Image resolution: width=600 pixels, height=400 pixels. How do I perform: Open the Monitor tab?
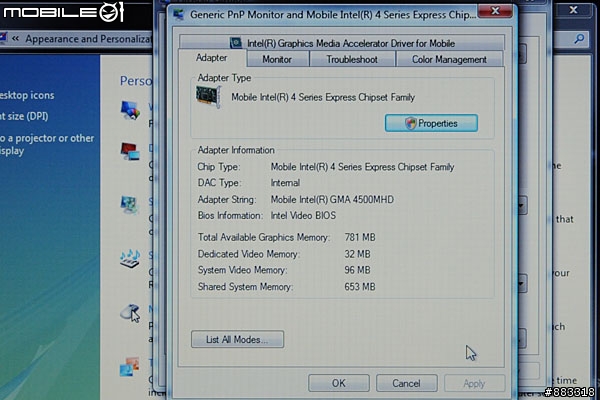pos(278,59)
